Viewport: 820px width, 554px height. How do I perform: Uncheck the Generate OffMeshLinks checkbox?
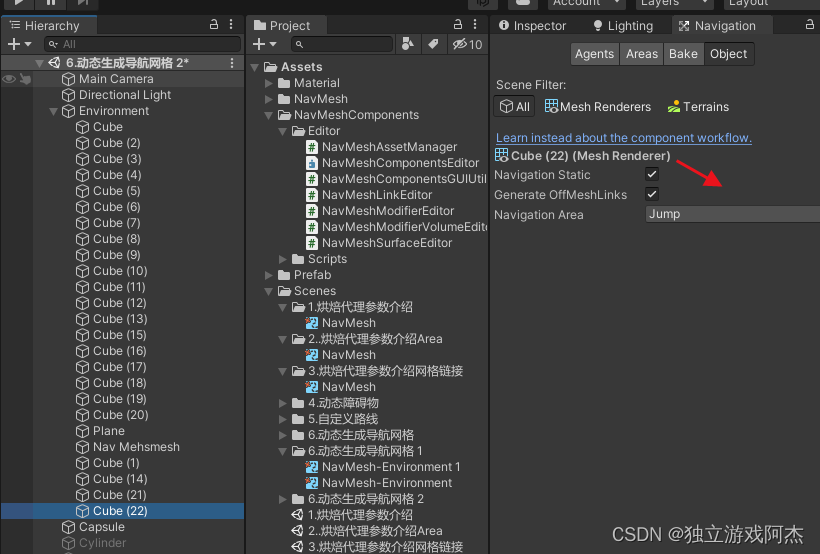coord(652,194)
